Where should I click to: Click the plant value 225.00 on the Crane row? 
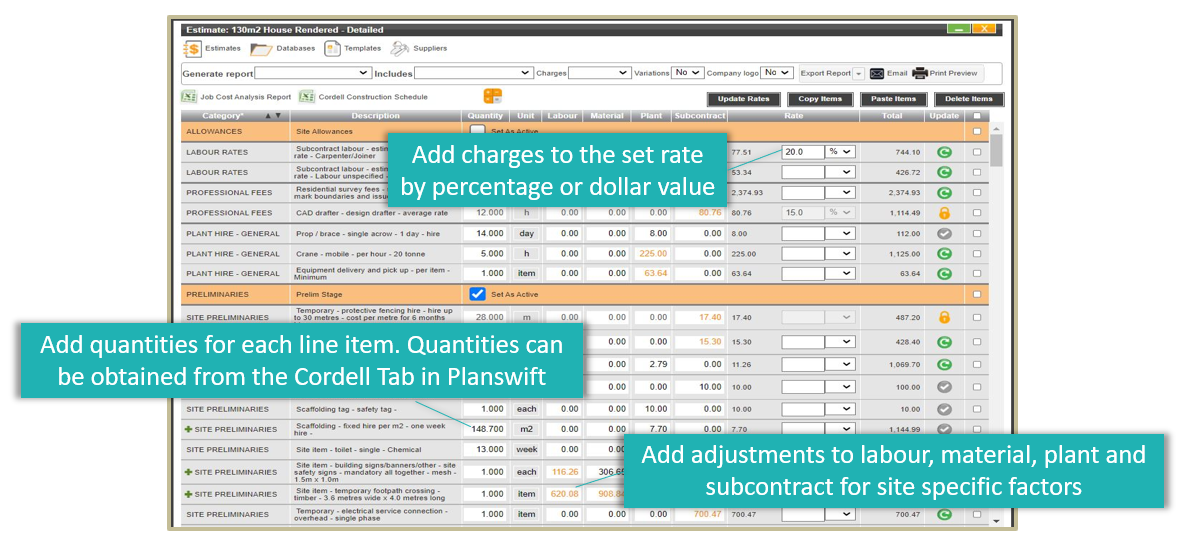[x=652, y=254]
